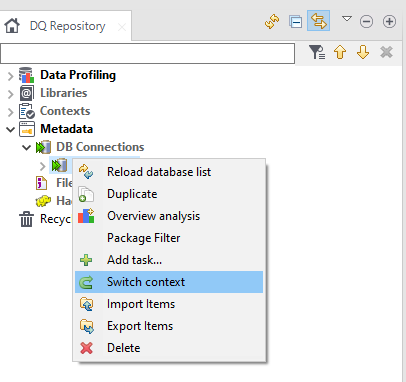This screenshot has height=382, width=406.
Task: Click the Recycle Bin trash icon
Action: coord(26,219)
